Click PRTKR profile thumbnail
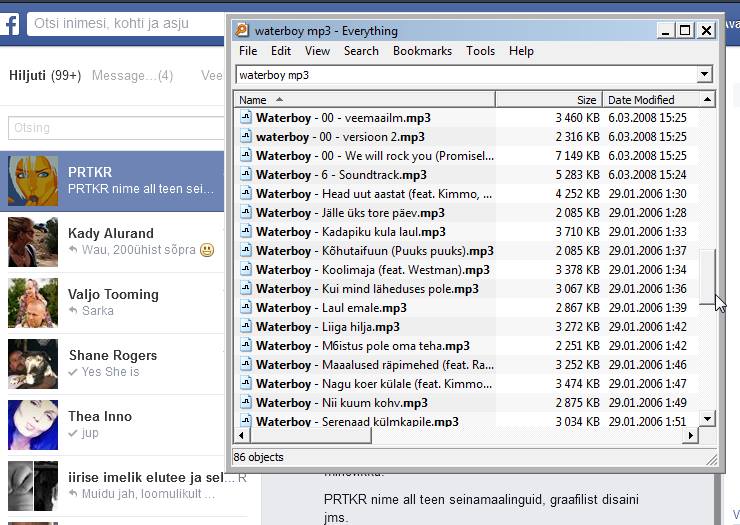 pyautogui.click(x=33, y=181)
